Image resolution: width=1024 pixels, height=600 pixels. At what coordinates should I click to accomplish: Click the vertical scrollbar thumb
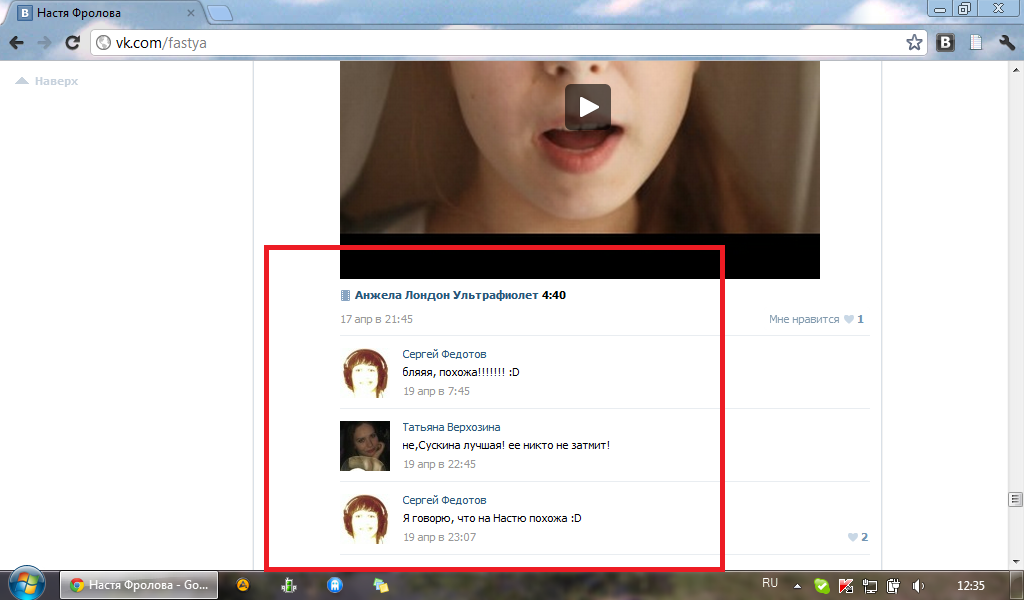1016,499
